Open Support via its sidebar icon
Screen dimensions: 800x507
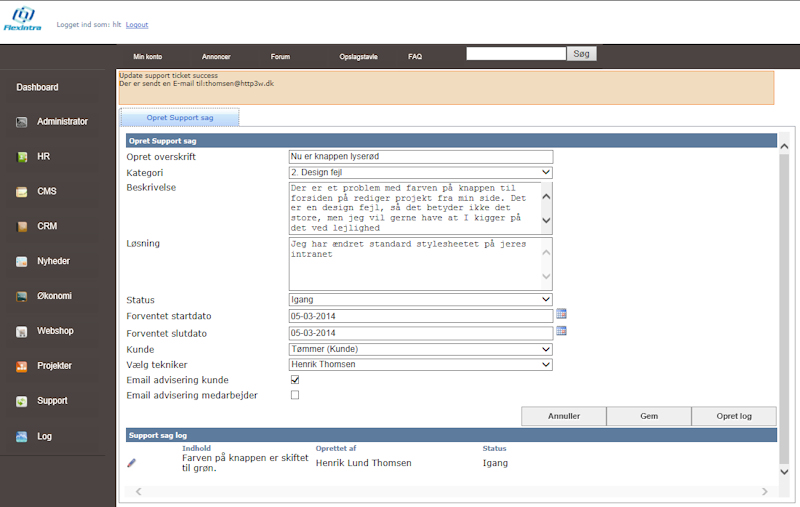(x=21, y=401)
